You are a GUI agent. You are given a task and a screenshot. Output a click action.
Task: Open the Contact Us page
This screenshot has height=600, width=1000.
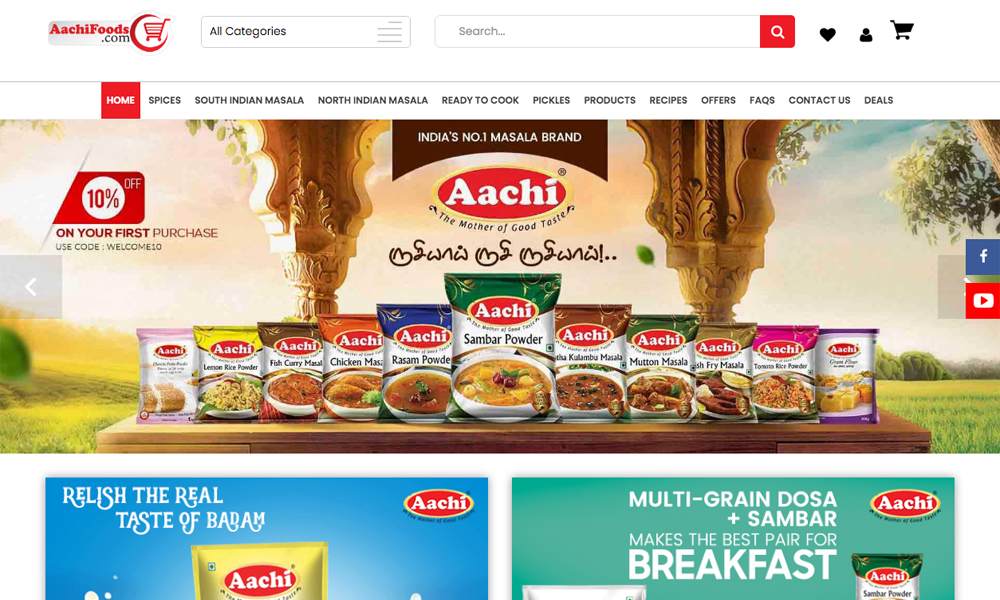pos(819,100)
